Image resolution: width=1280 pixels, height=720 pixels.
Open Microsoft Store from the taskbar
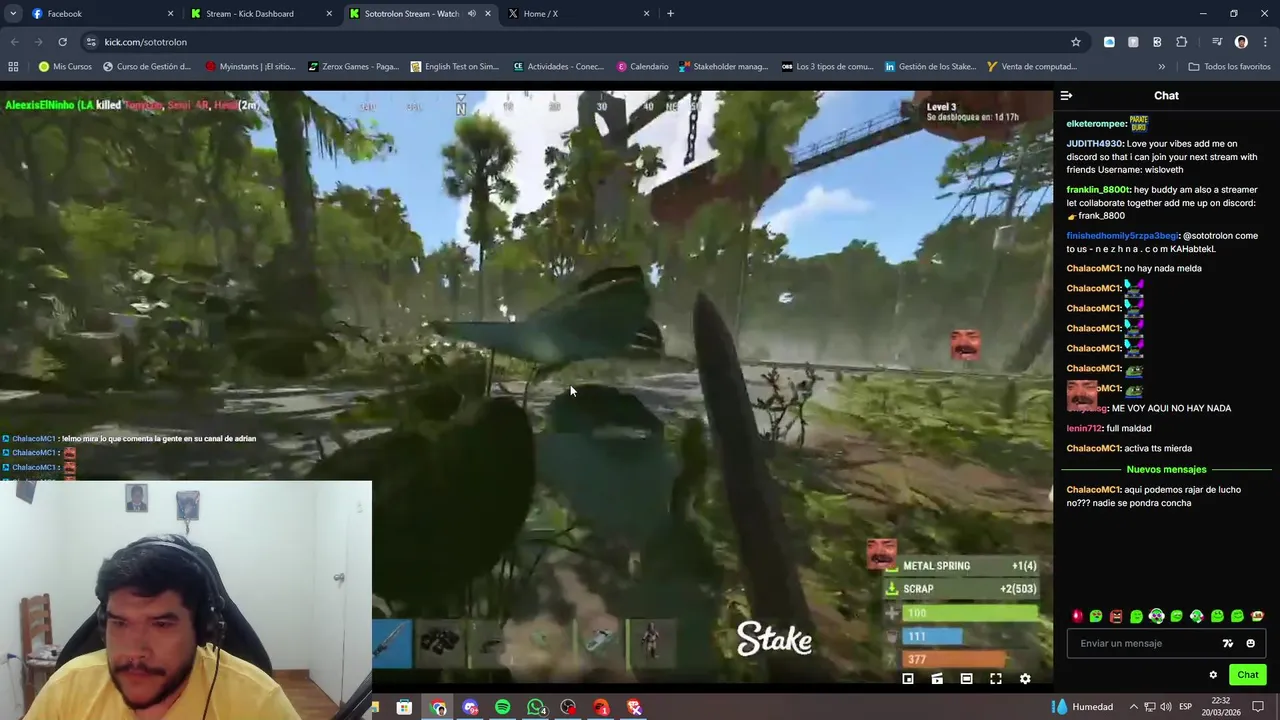point(404,707)
